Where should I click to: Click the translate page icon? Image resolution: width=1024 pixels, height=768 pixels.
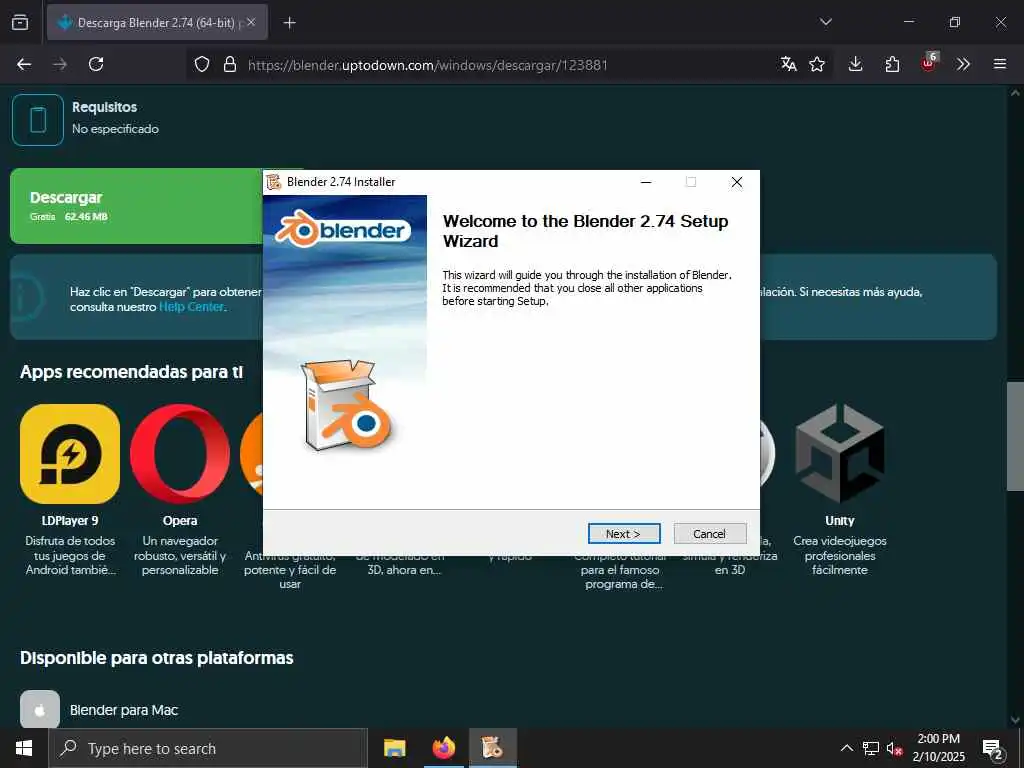788,64
